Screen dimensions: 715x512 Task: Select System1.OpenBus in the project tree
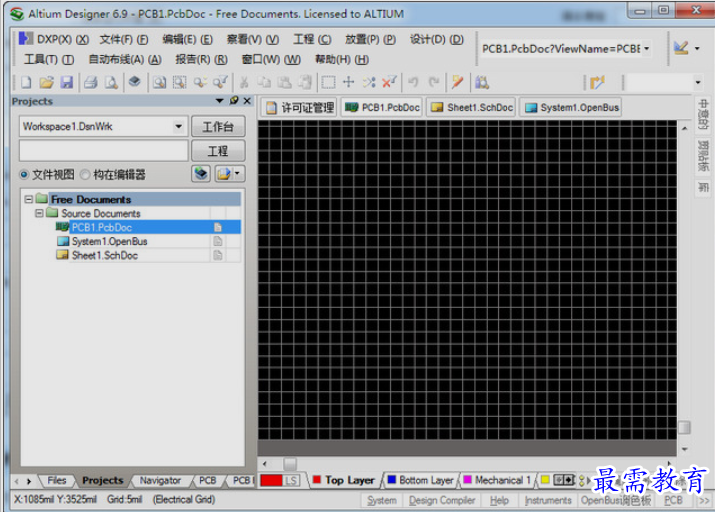pos(109,241)
